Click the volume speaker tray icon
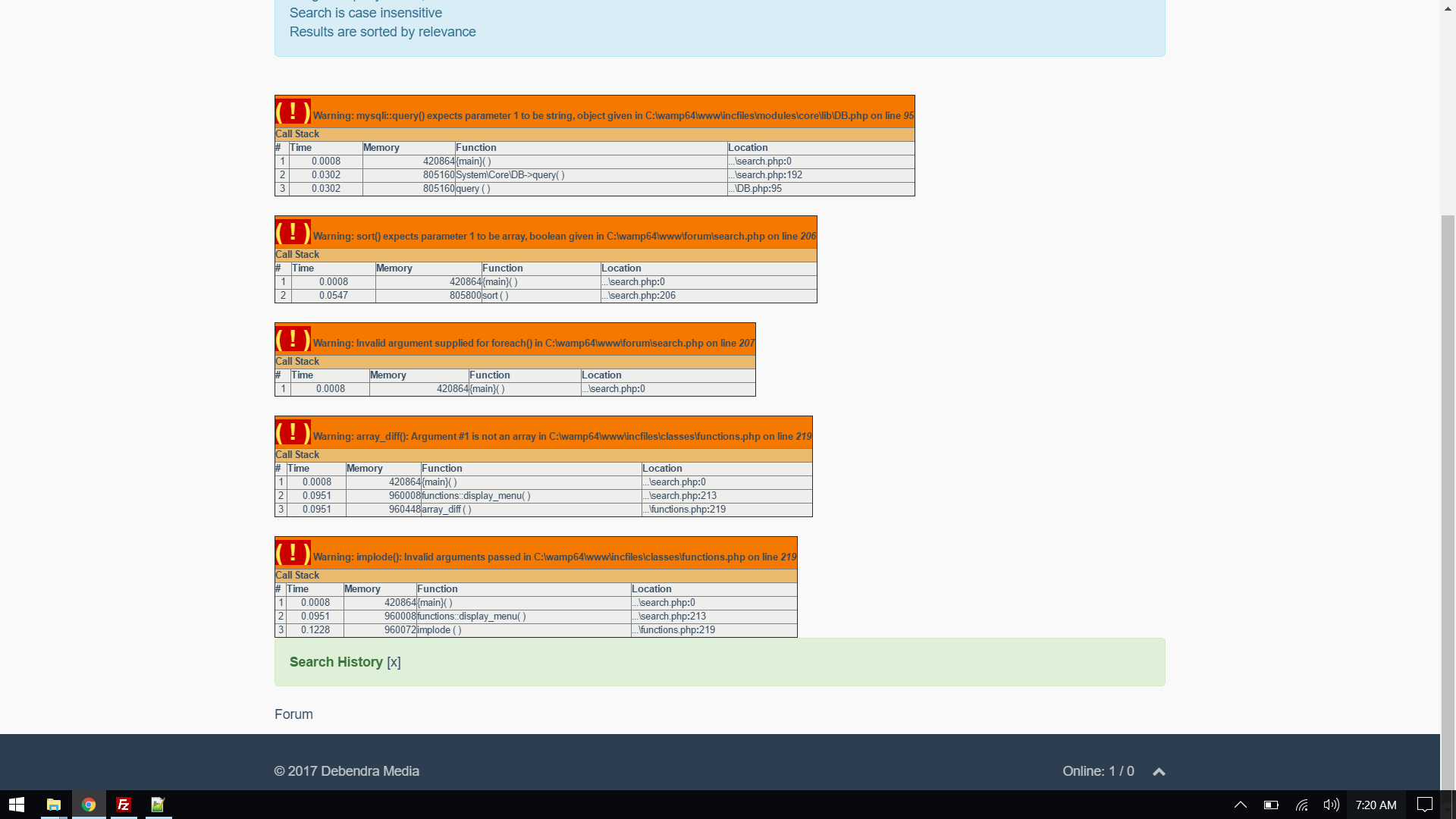The image size is (1456, 819). (x=1331, y=805)
